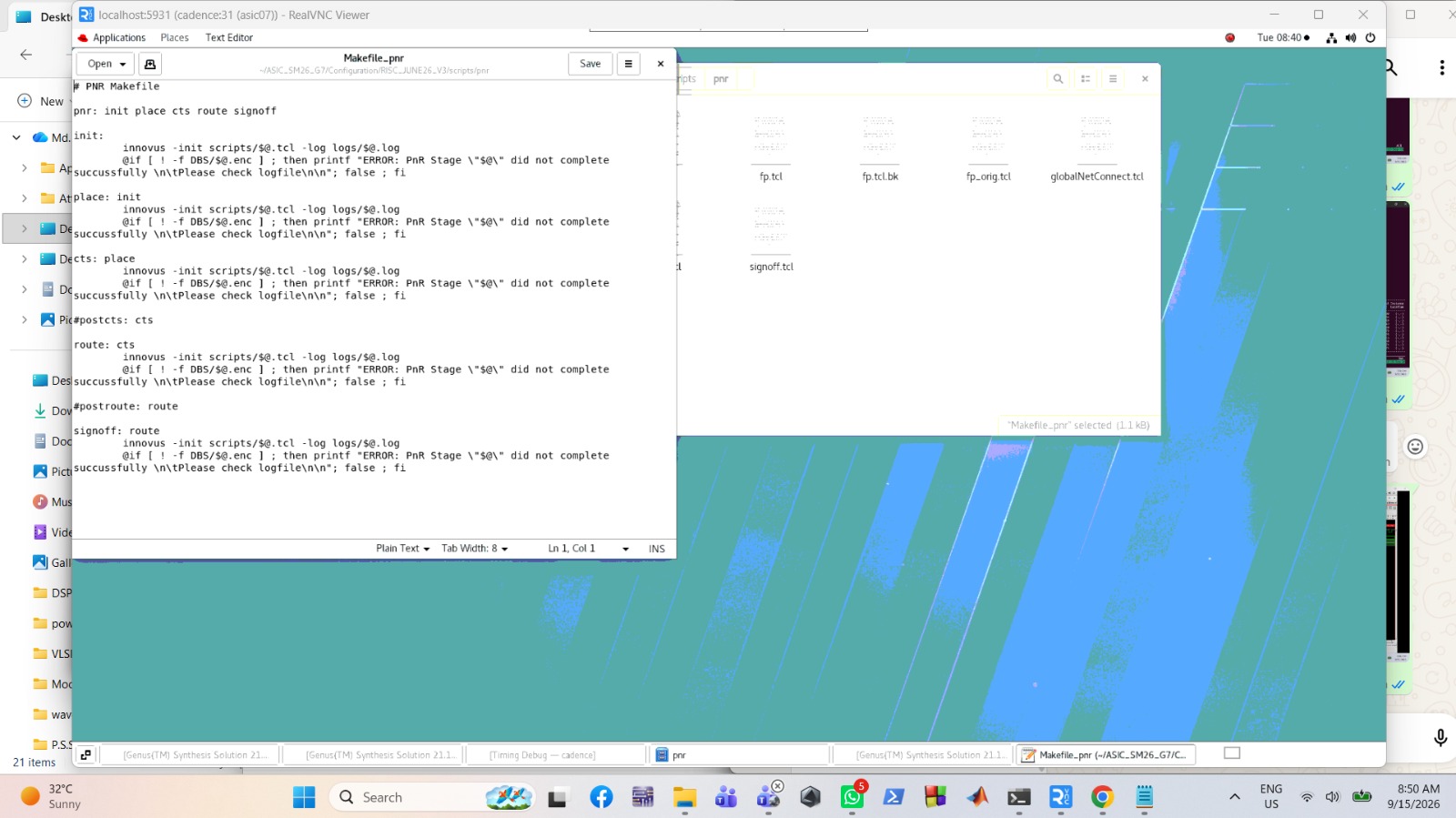The image size is (1456, 818).
Task: Click the Save button in Text Editor
Action: pyautogui.click(x=591, y=64)
